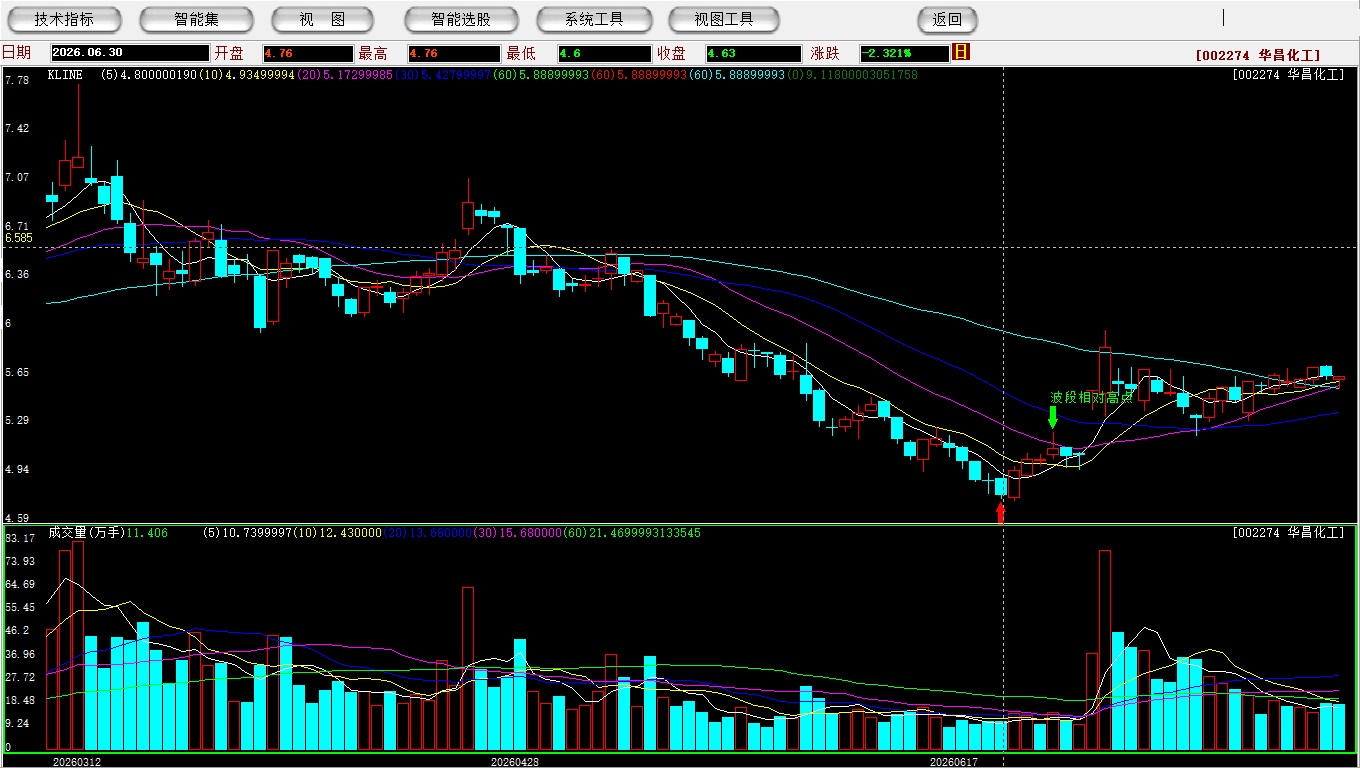Open the 智能选股 menu
This screenshot has width=1360, height=768.
(x=461, y=19)
